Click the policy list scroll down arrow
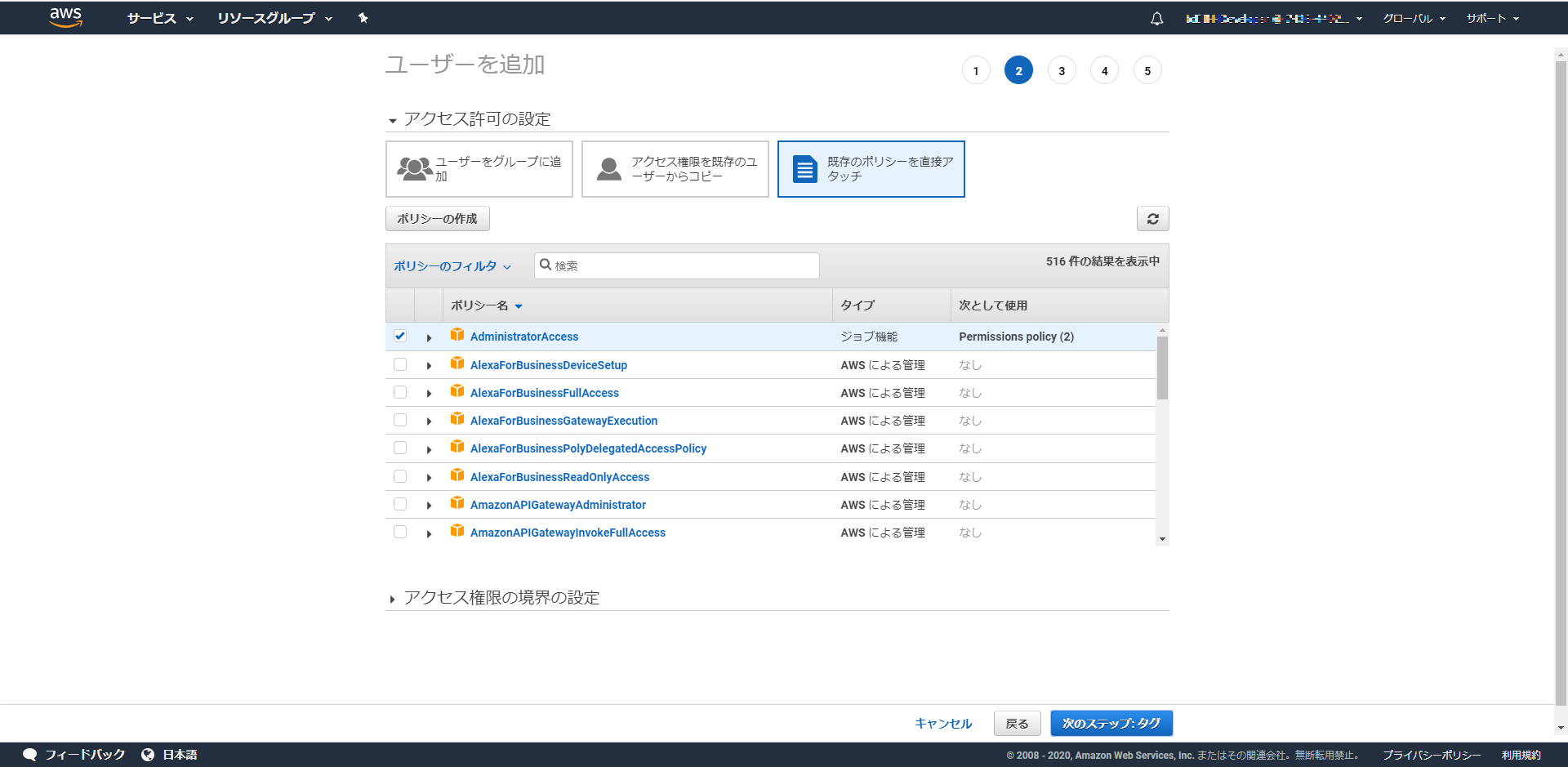The height and width of the screenshot is (767, 1568). click(1162, 539)
